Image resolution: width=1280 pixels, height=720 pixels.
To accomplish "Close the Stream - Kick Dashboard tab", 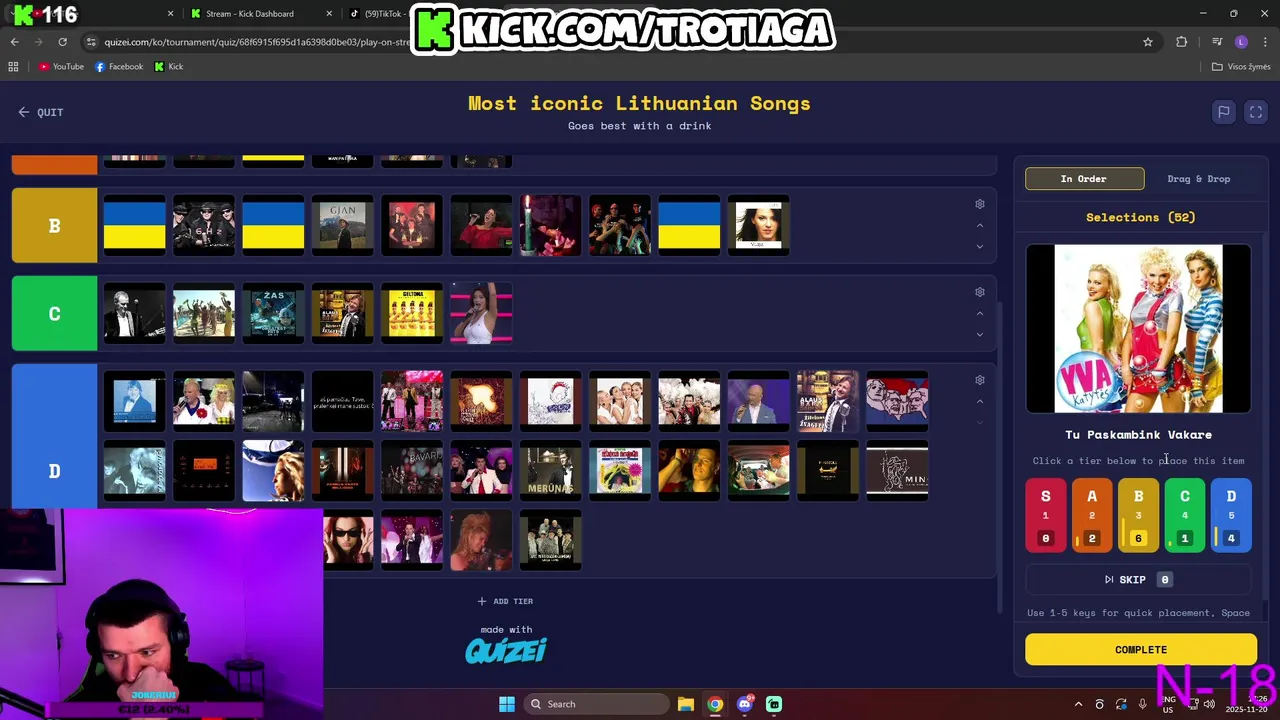I will [330, 14].
